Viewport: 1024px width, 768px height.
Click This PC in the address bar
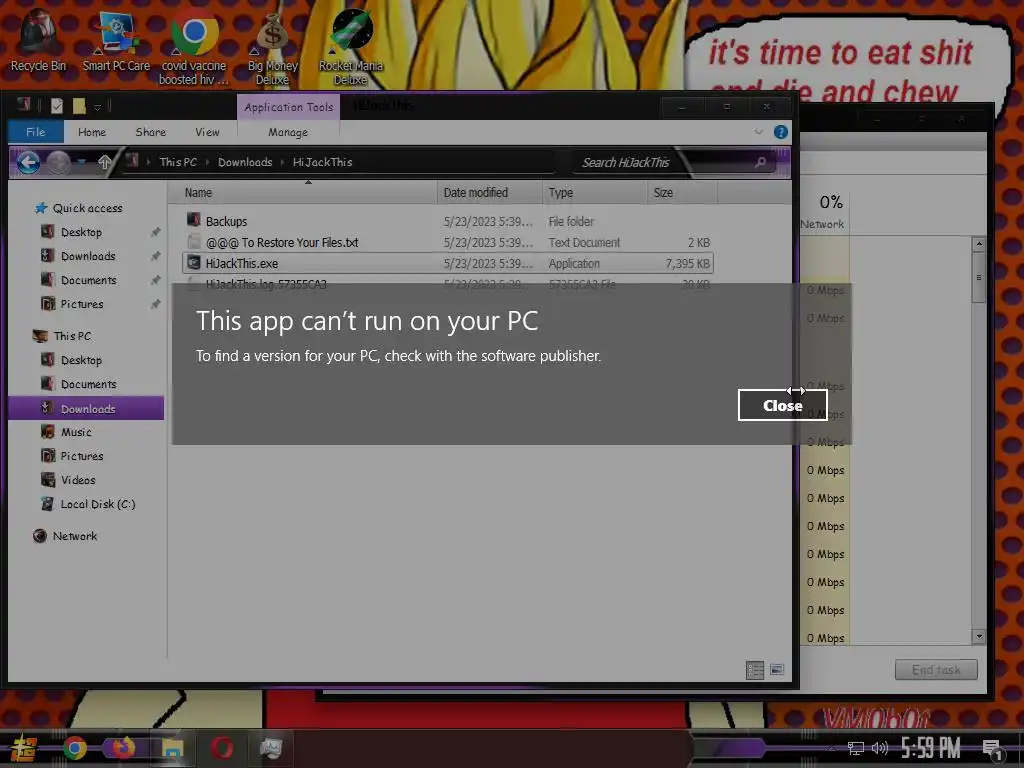[x=178, y=162]
